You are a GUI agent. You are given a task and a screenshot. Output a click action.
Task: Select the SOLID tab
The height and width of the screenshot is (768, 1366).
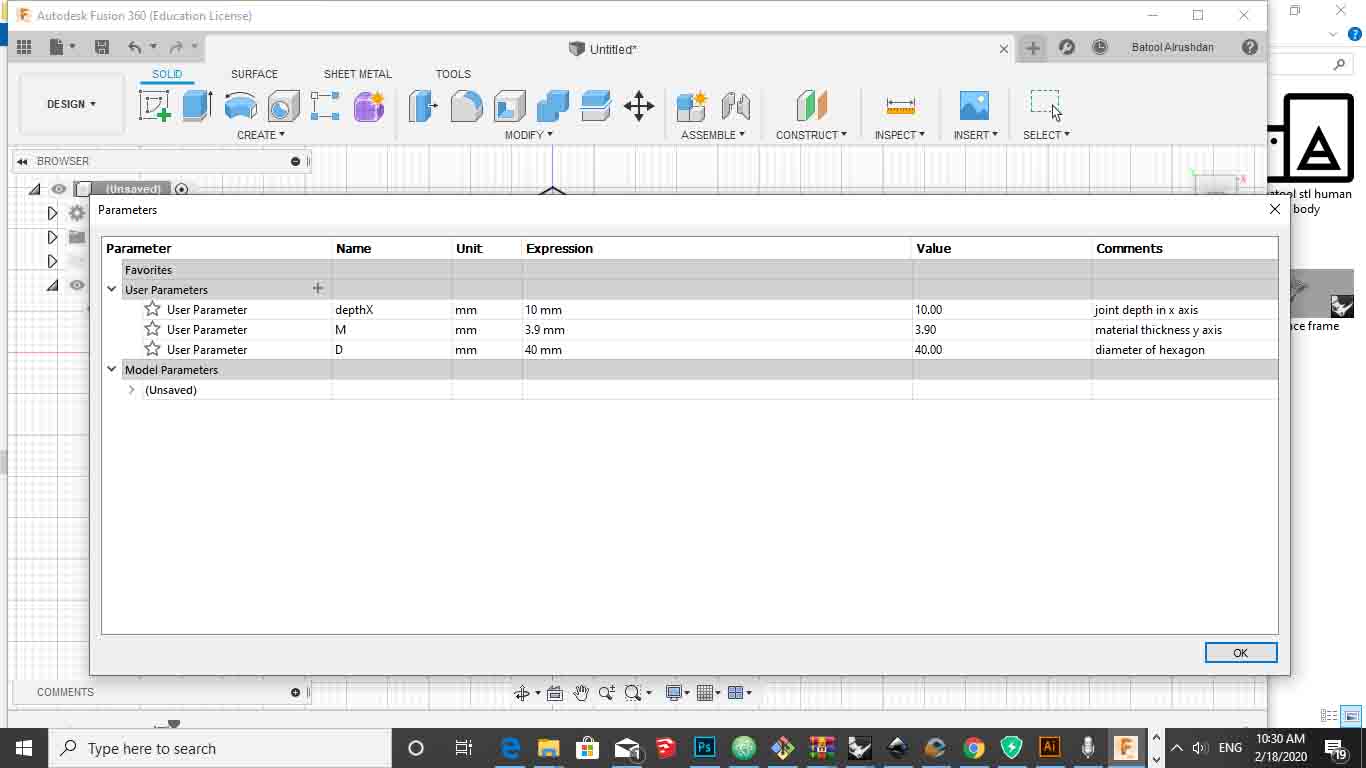click(167, 74)
